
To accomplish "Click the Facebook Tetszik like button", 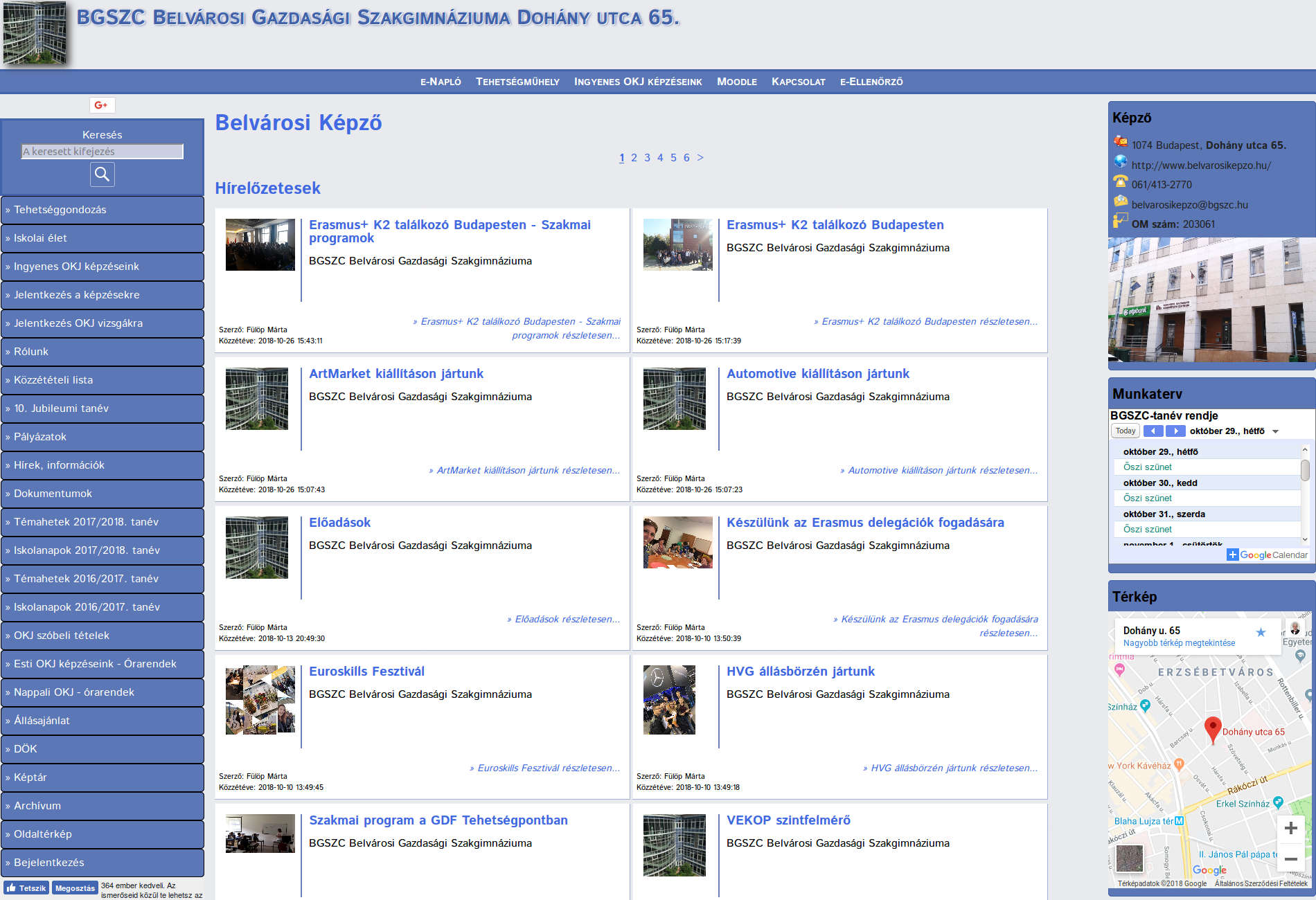I will click(x=26, y=888).
